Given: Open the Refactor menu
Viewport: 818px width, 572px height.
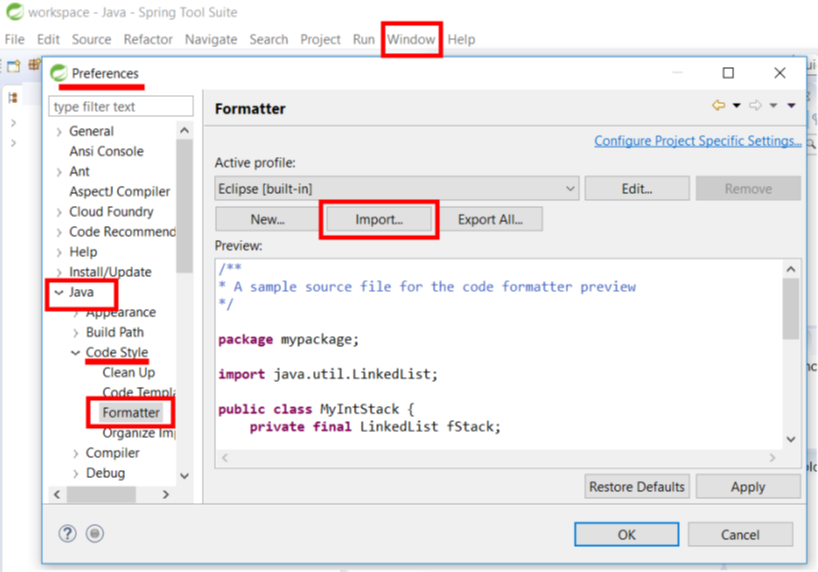Looking at the screenshot, I should [x=148, y=40].
